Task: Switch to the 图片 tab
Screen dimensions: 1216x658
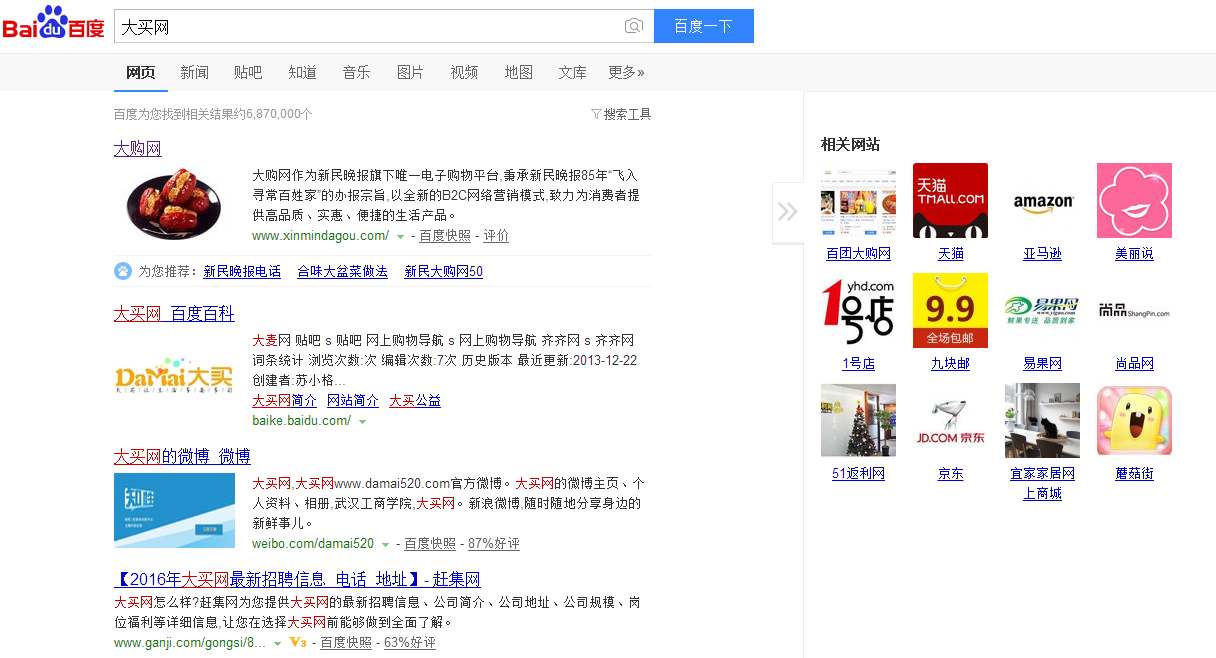Action: pos(410,72)
